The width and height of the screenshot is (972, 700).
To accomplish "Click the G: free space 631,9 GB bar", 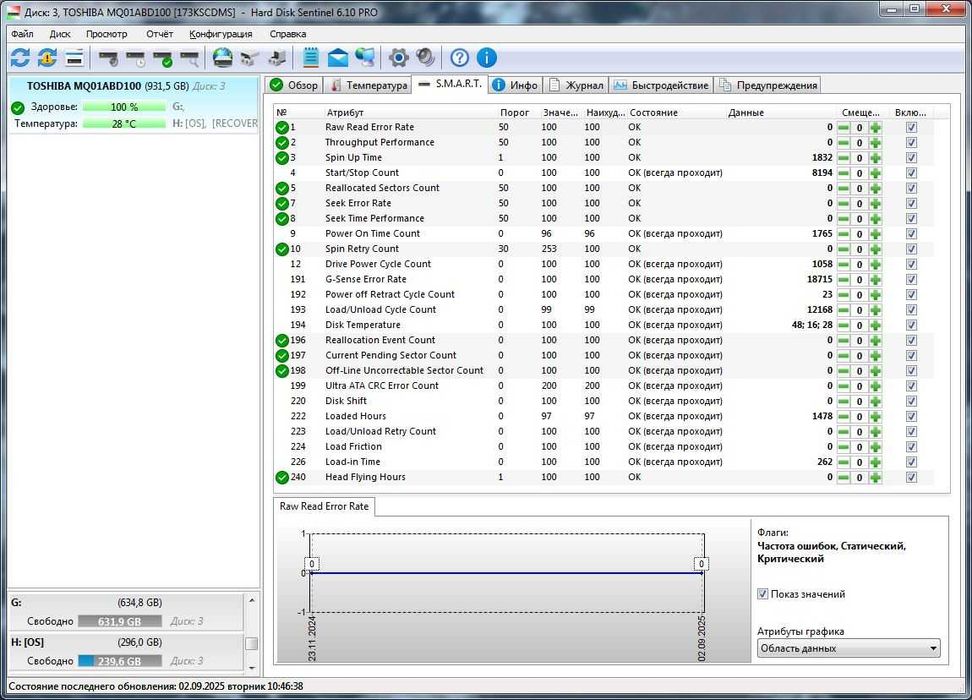I will click(120, 621).
